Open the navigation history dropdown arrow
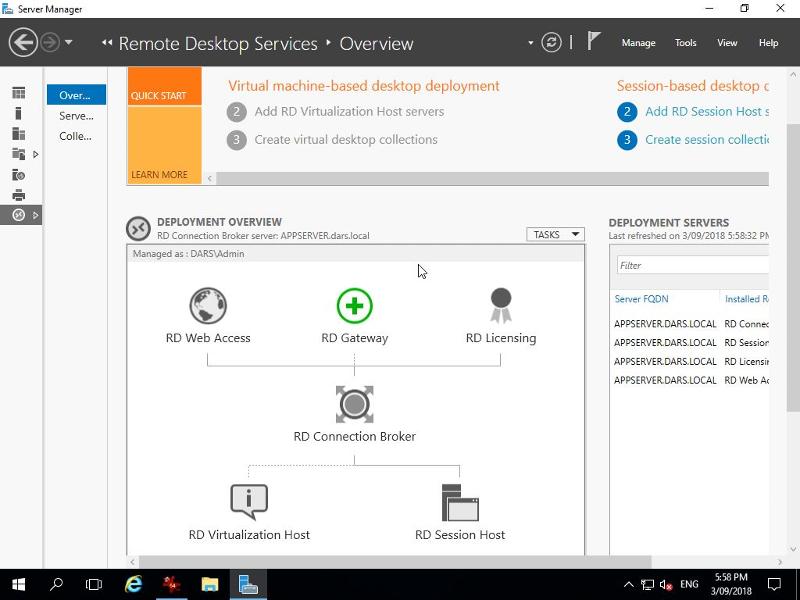The image size is (800, 600). [68, 42]
